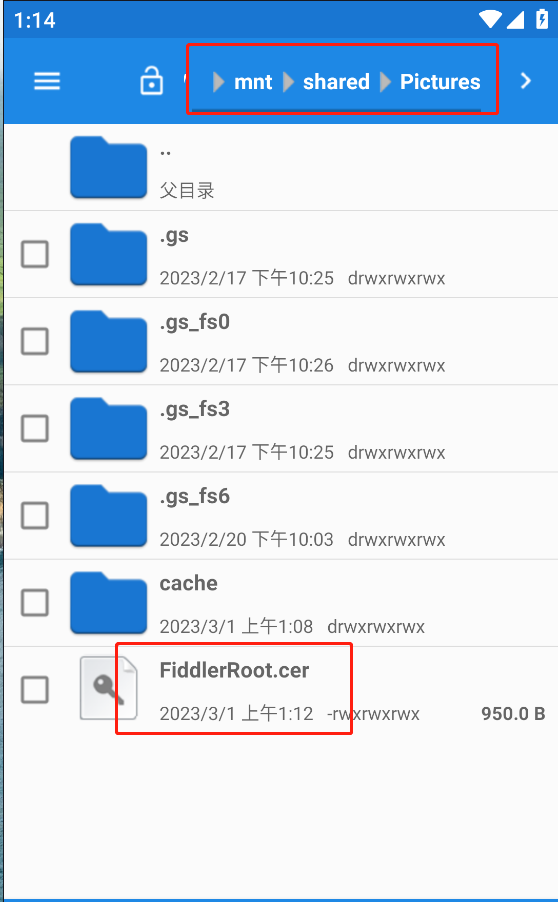Click the arrow before mnt breadcrumb
The width and height of the screenshot is (558, 902).
219,82
